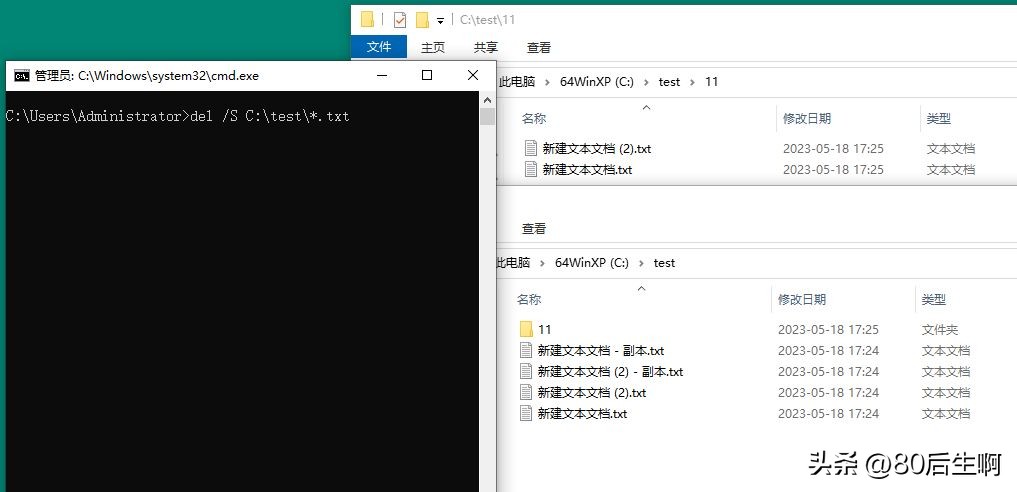Click file name 新建文本文档 (2).txt in folder 11
The width and height of the screenshot is (1017, 492).
(597, 148)
